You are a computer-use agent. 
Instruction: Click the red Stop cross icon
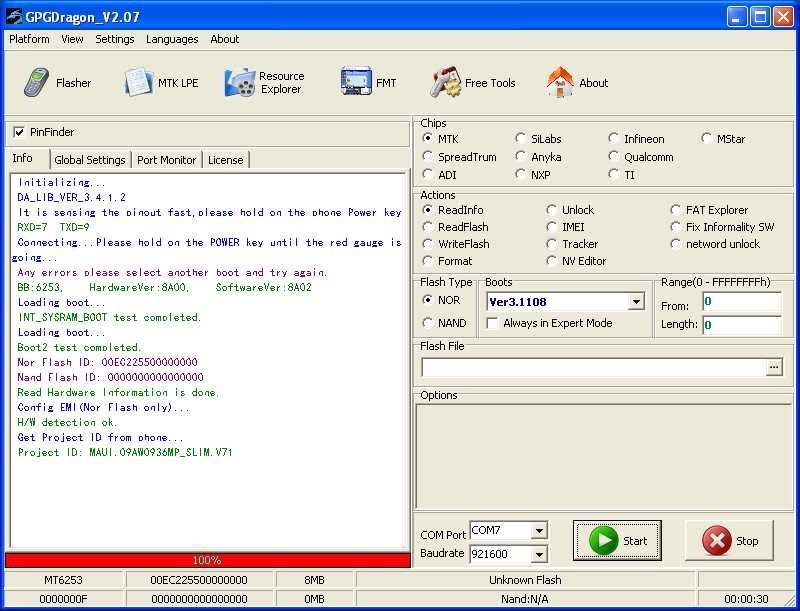(x=716, y=541)
